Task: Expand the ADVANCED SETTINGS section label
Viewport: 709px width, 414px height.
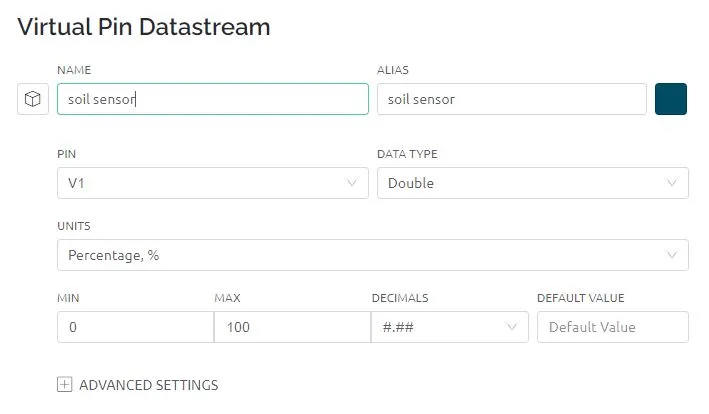Action: [148, 385]
